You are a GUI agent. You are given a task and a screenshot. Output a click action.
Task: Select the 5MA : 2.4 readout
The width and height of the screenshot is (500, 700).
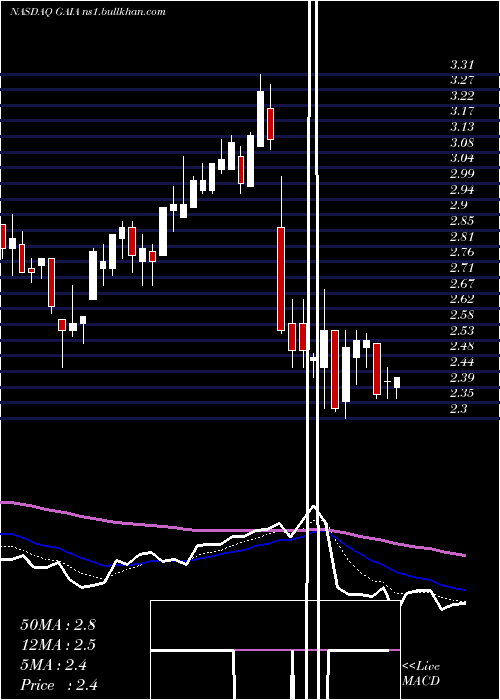pos(54,665)
